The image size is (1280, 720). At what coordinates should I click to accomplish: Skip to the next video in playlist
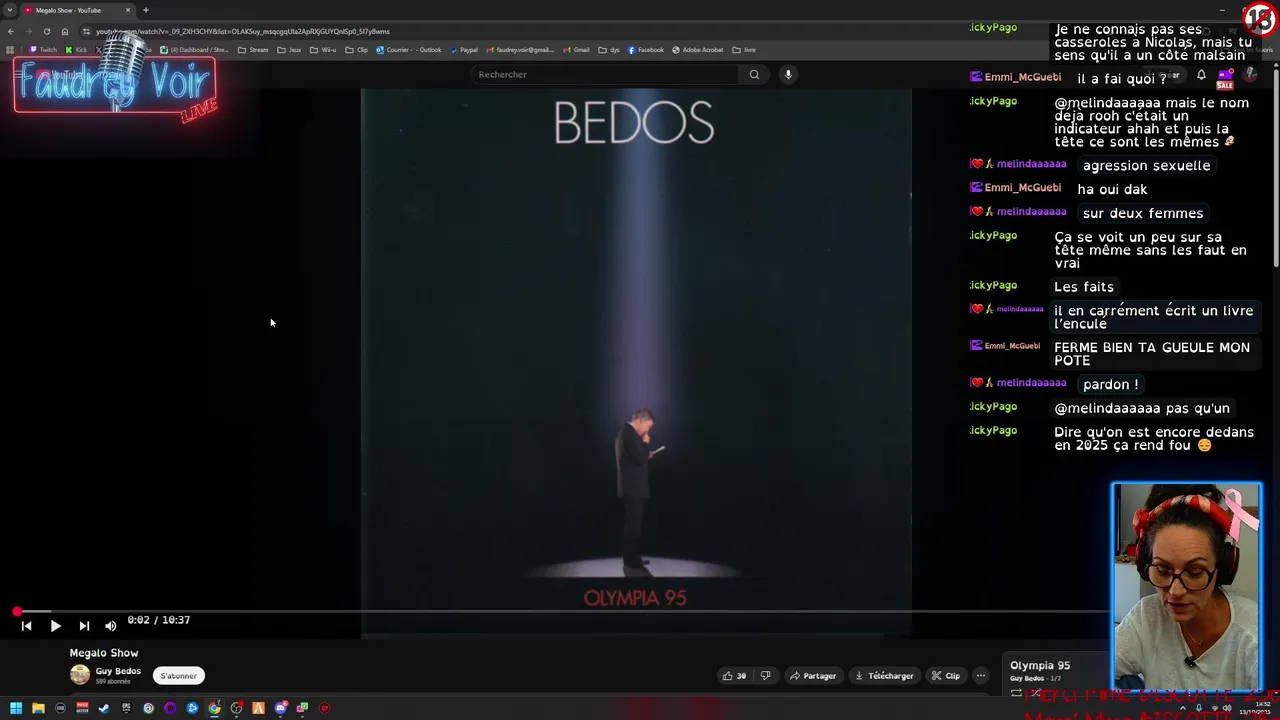coord(84,626)
